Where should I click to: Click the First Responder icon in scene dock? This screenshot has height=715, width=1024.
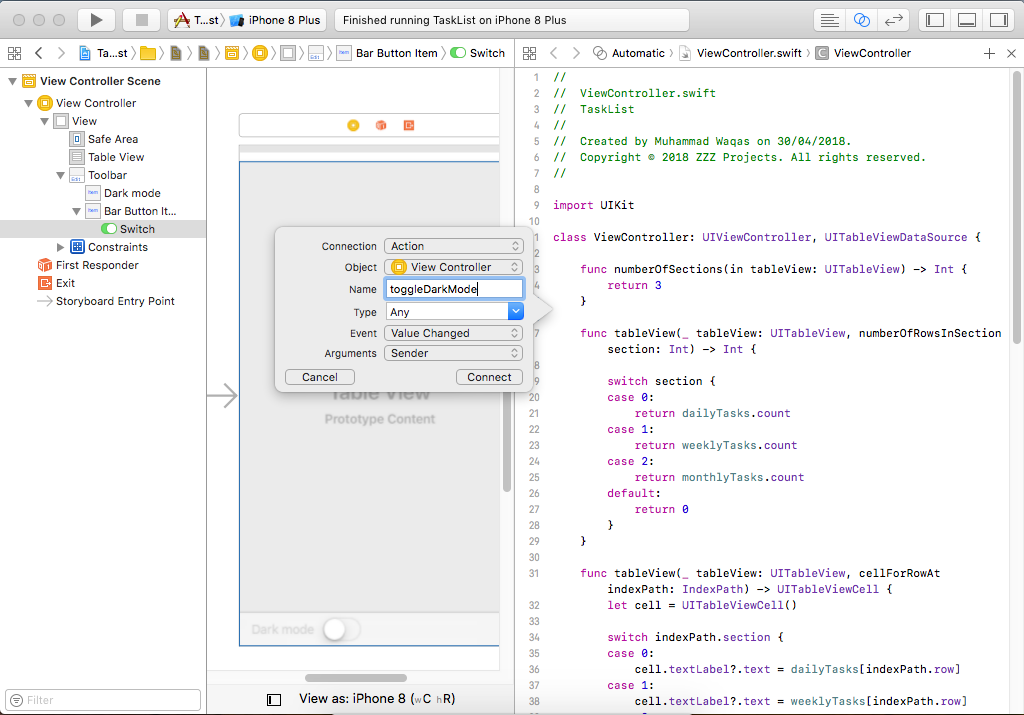point(381,125)
